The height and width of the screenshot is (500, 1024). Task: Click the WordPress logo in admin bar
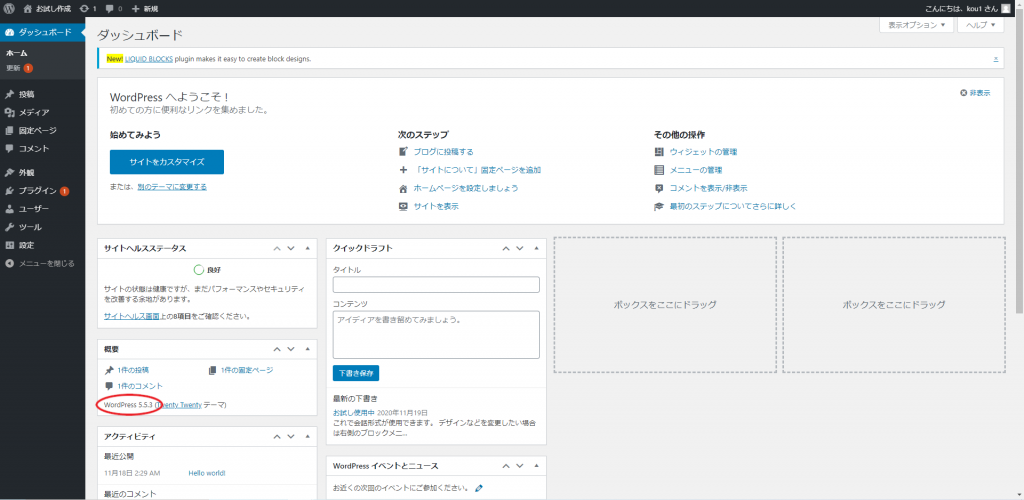tap(8, 8)
